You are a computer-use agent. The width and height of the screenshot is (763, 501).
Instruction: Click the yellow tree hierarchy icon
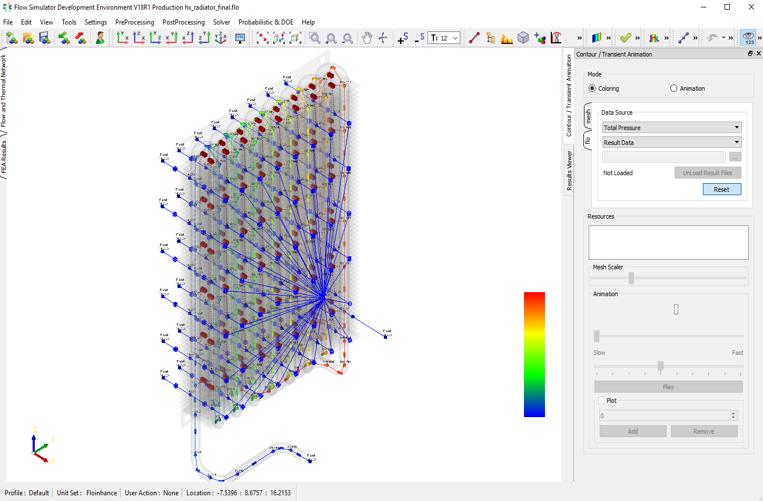[490, 38]
